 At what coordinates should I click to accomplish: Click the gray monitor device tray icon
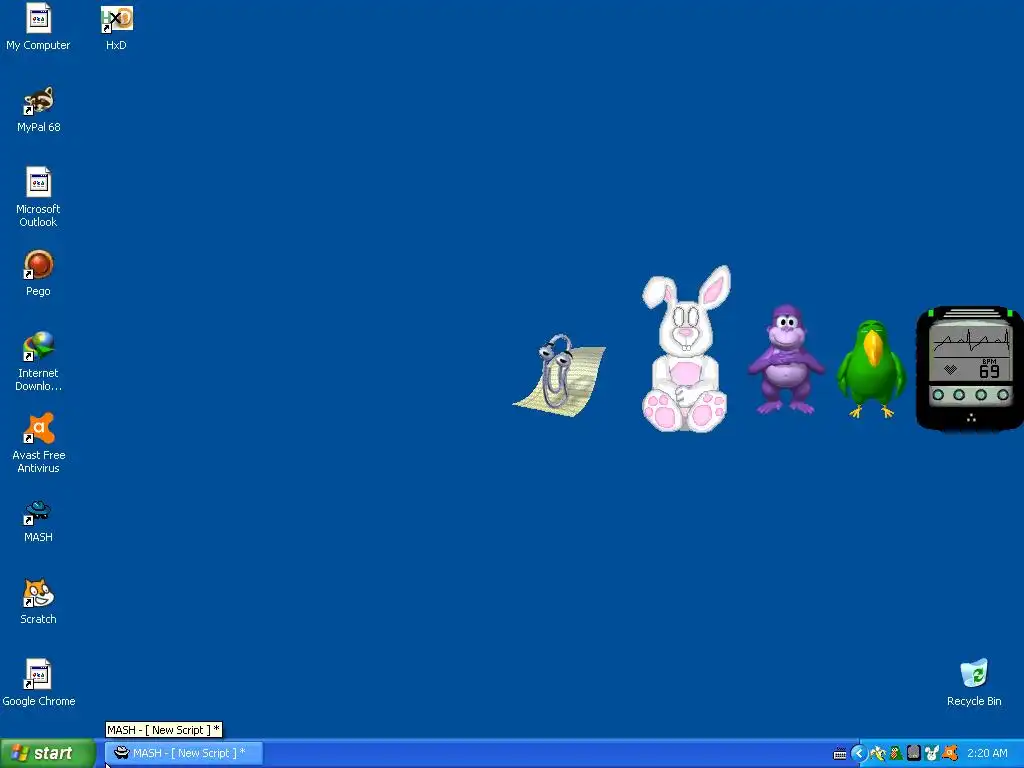point(914,753)
